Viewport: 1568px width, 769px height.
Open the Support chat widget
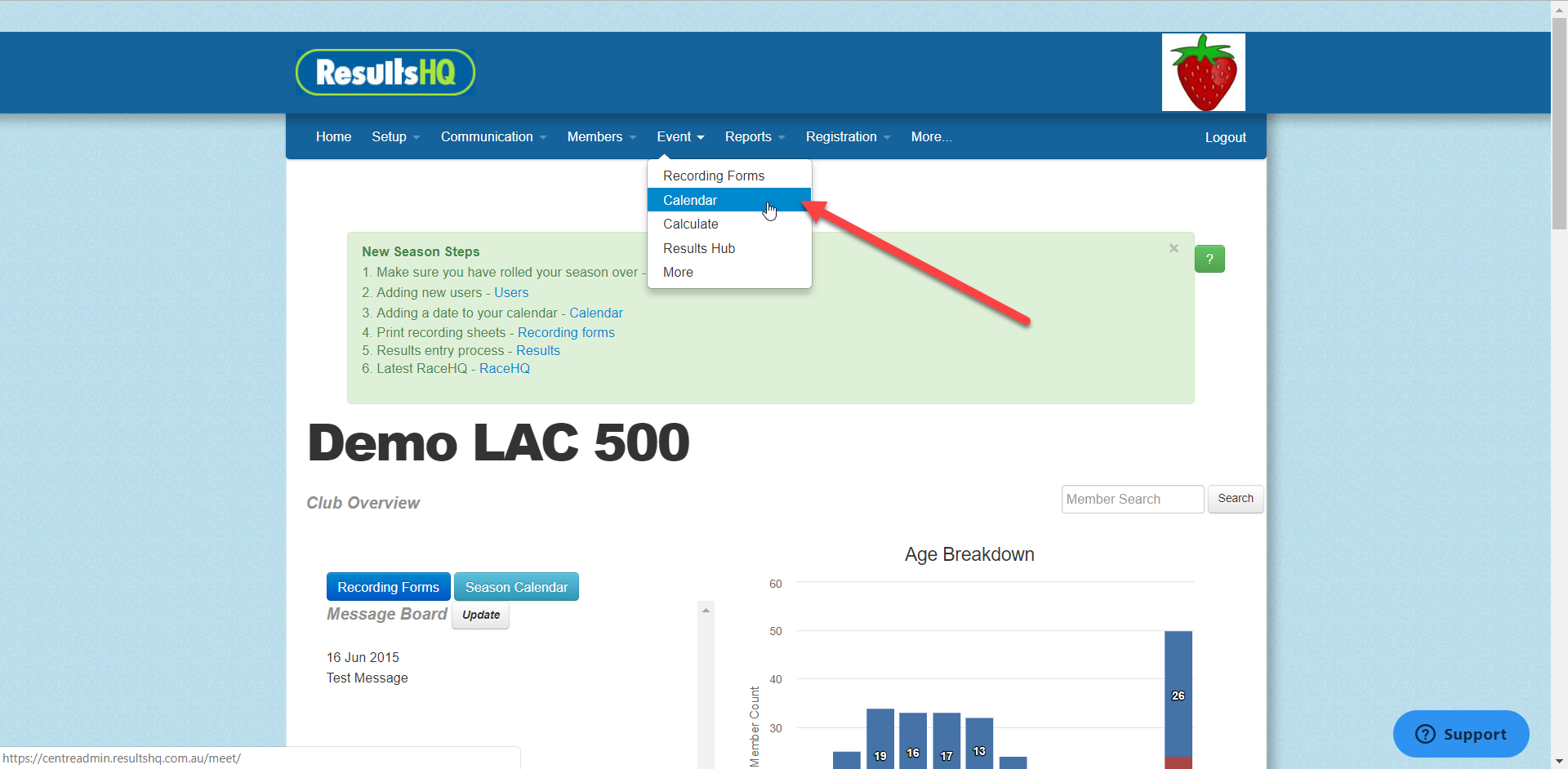[1460, 734]
